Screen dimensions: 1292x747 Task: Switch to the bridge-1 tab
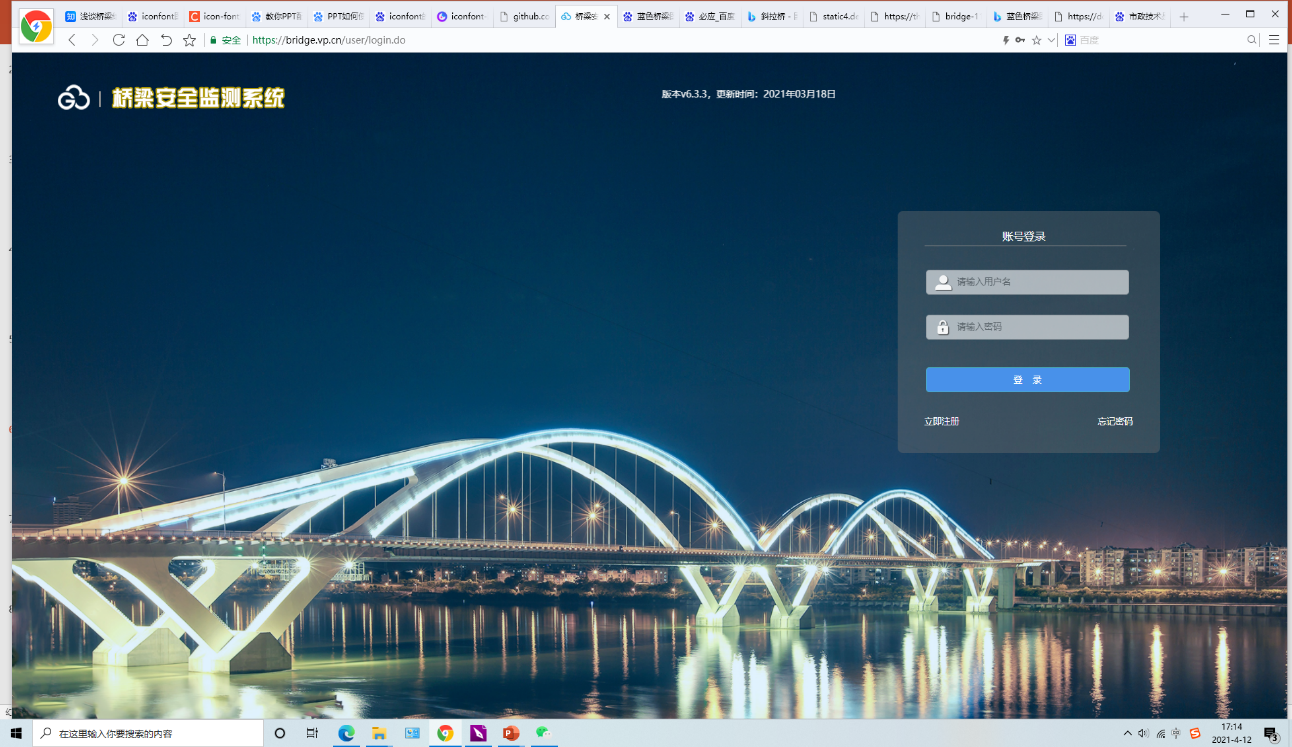point(955,17)
